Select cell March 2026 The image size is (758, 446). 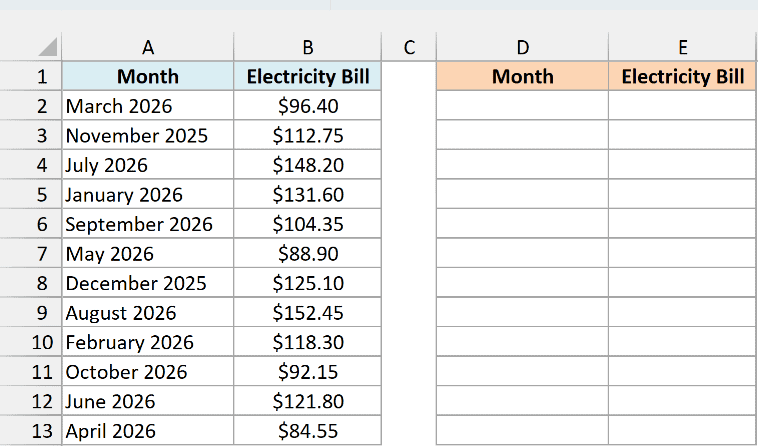(x=148, y=105)
